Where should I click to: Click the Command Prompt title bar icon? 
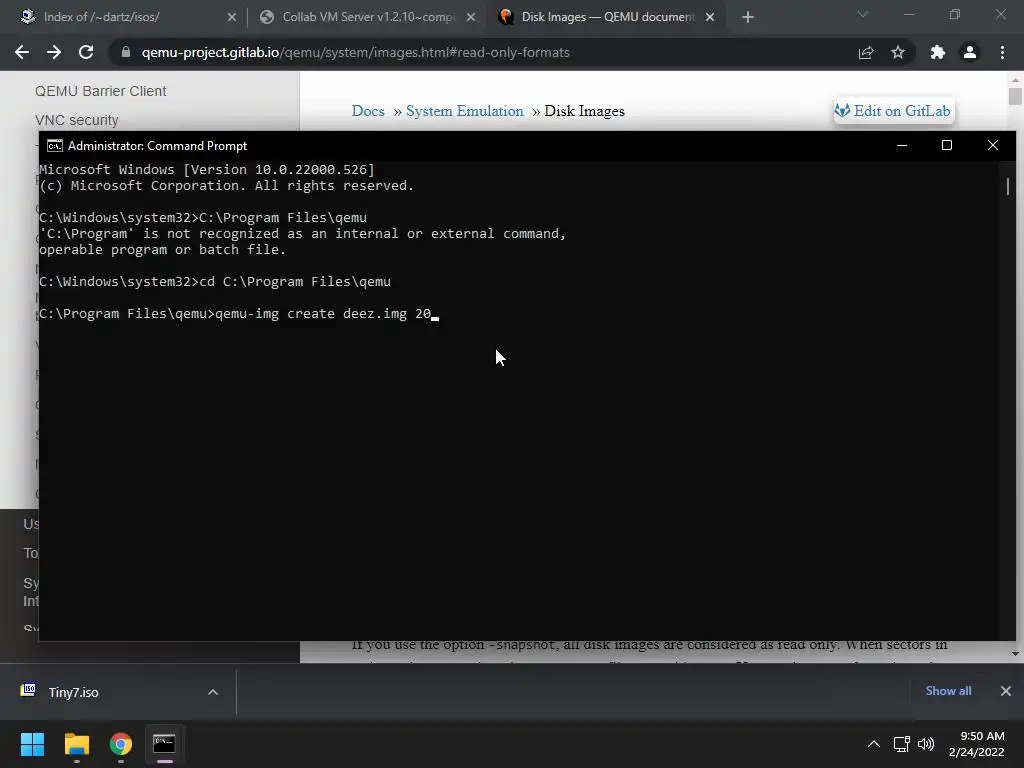point(55,146)
